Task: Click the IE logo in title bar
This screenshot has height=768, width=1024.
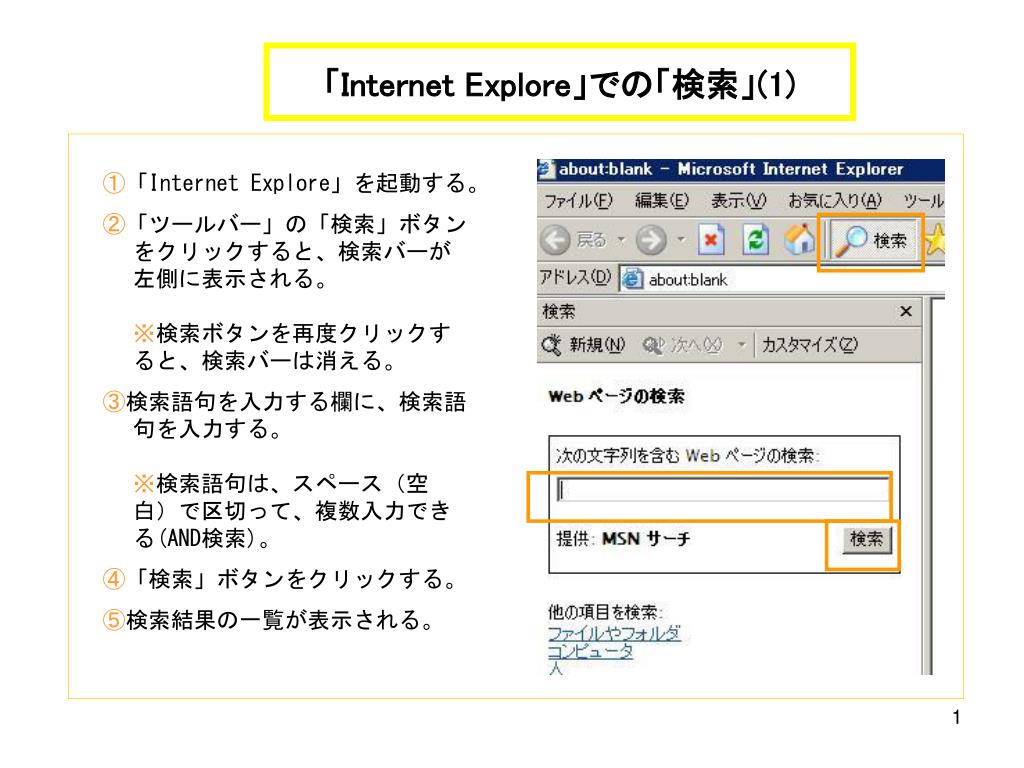Action: point(545,169)
